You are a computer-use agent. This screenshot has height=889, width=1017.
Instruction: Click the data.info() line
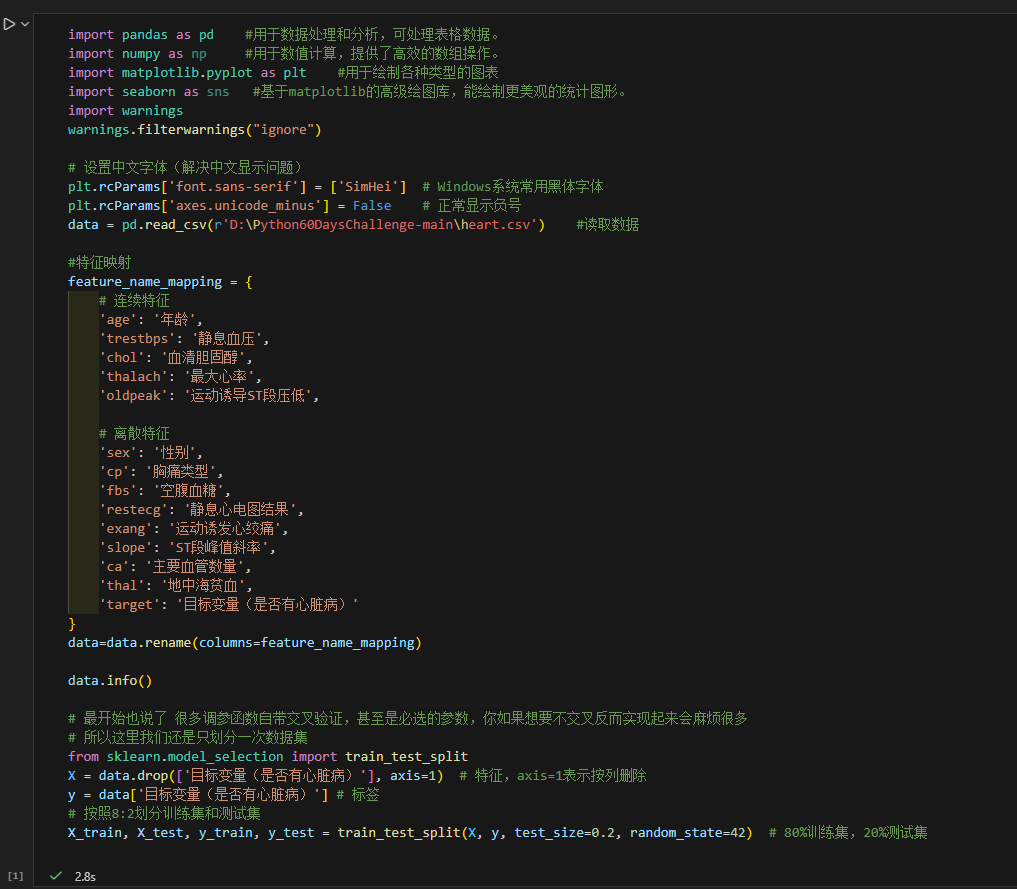point(110,681)
